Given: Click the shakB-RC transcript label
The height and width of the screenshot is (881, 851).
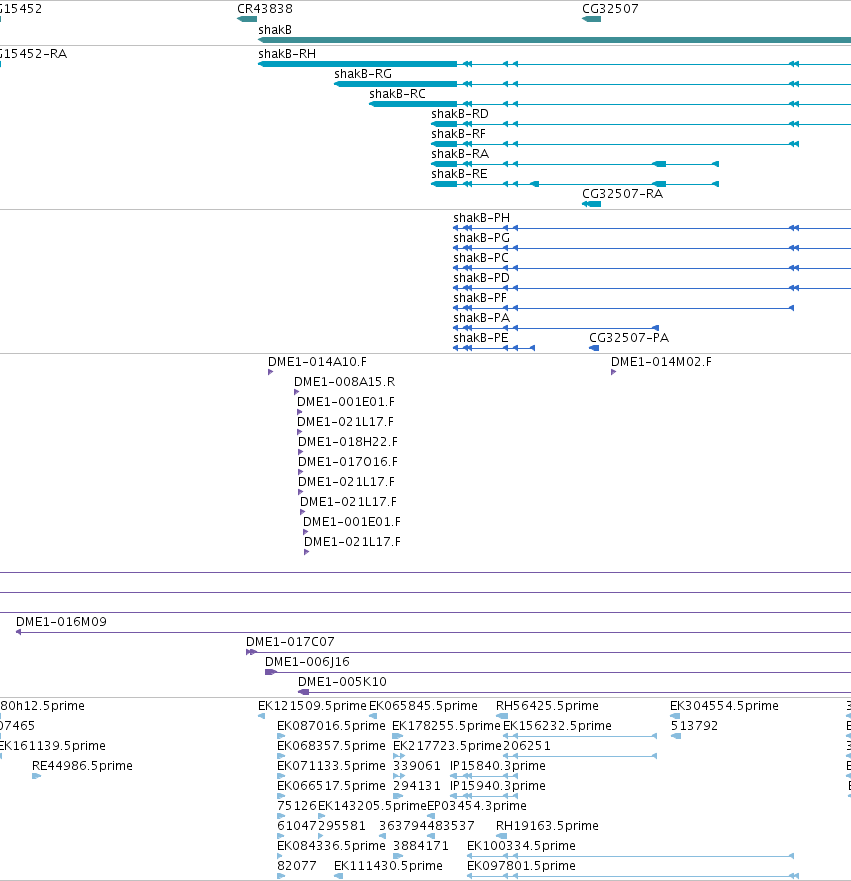Looking at the screenshot, I should pyautogui.click(x=397, y=94).
